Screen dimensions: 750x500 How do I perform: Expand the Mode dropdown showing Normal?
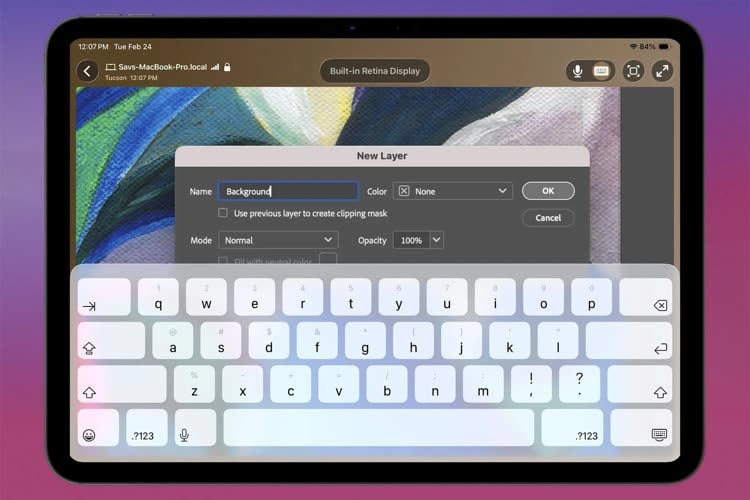pos(279,240)
